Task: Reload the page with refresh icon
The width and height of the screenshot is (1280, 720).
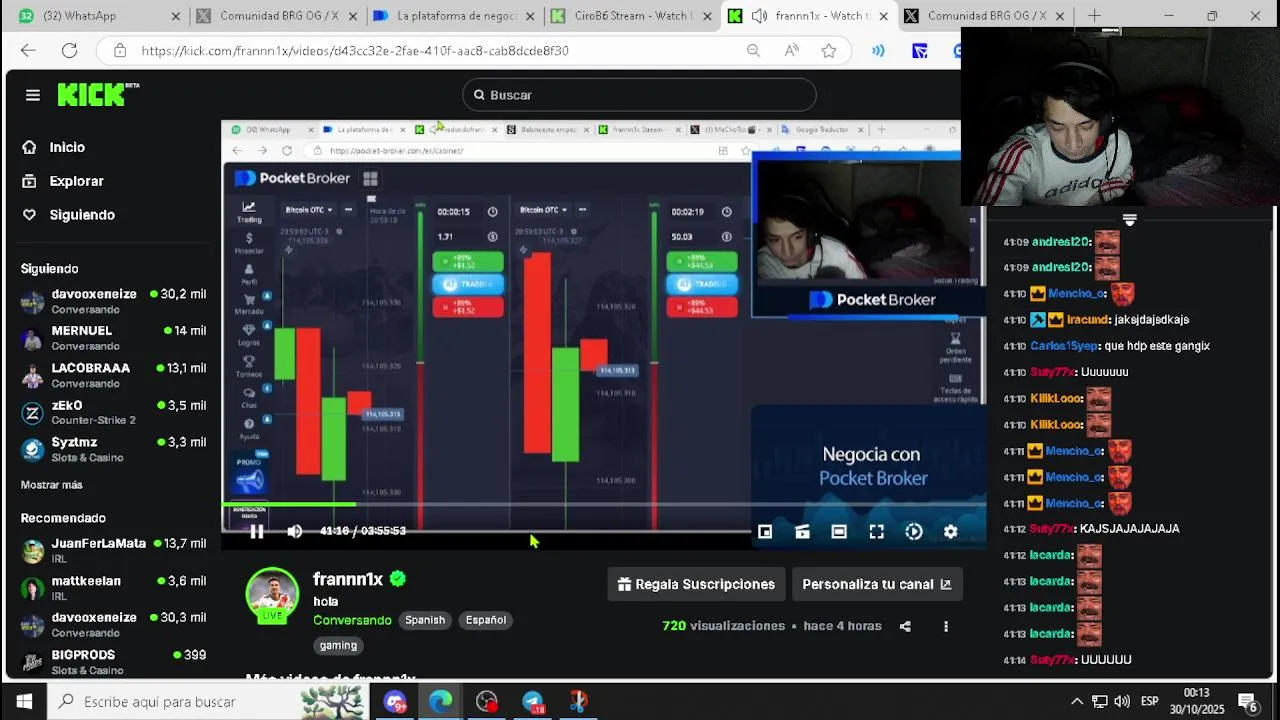Action: click(x=69, y=50)
